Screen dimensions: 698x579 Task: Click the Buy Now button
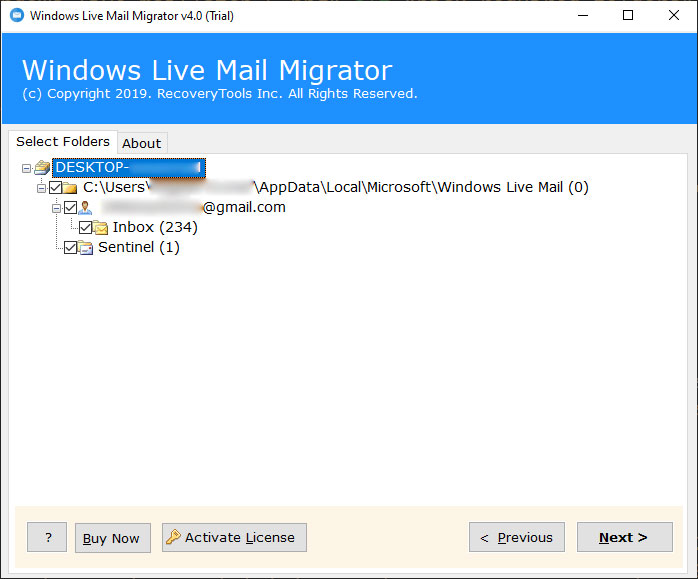click(113, 538)
